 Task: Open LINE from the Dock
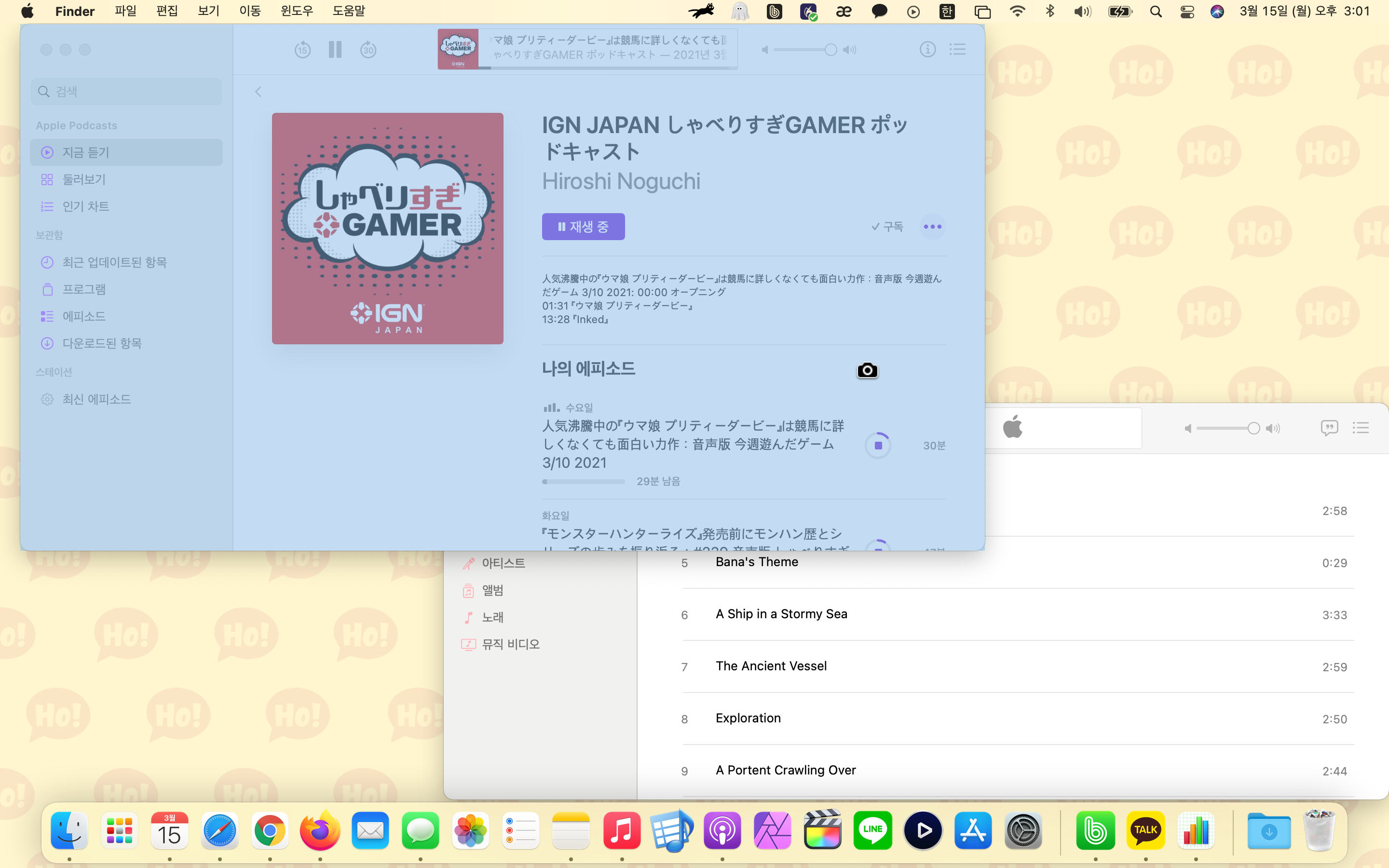tap(872, 830)
